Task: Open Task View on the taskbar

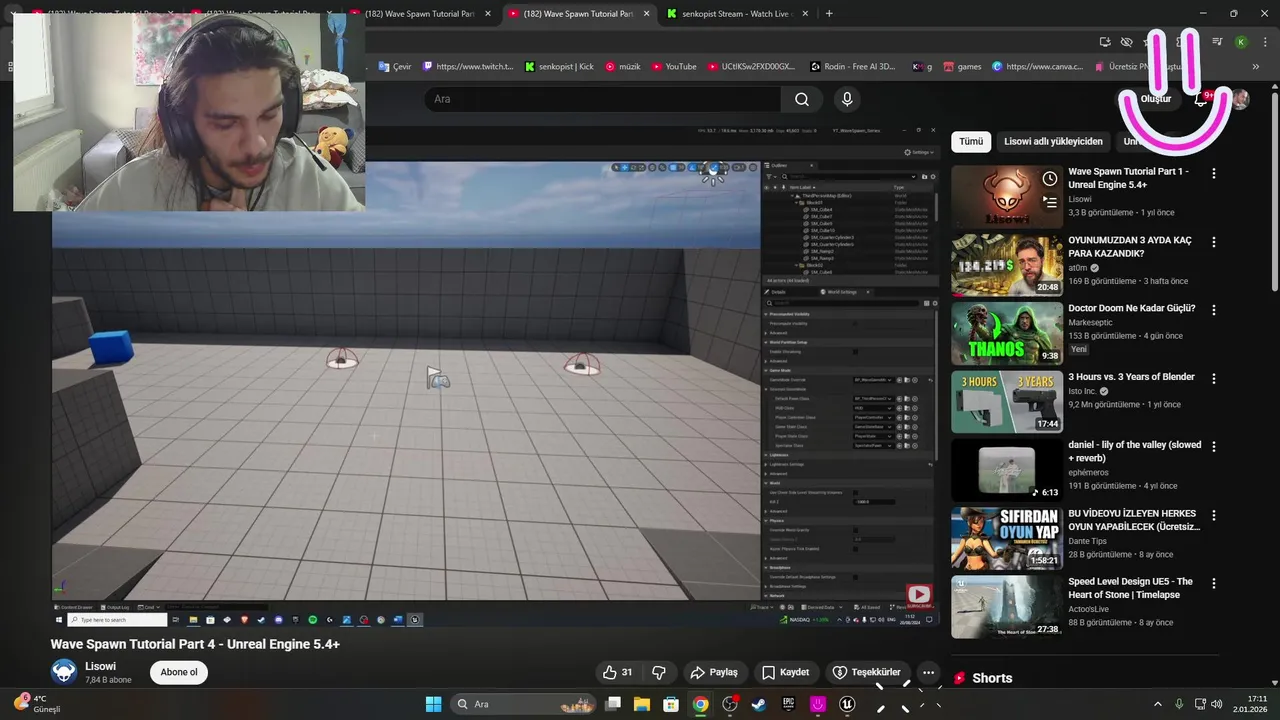Action: point(613,704)
